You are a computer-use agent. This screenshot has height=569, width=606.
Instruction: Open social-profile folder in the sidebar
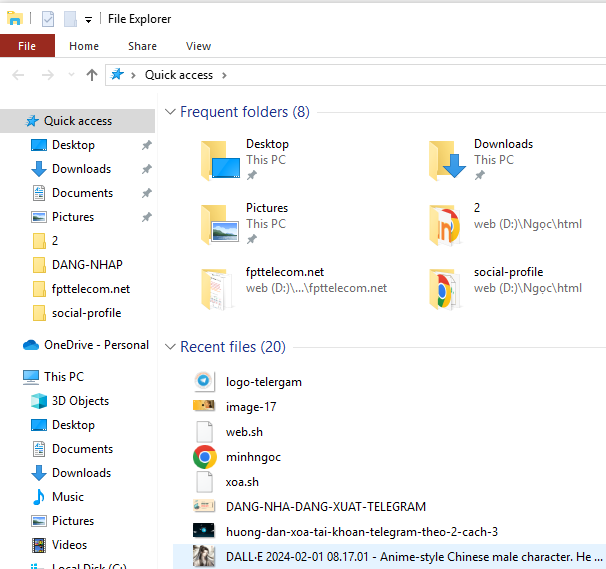point(87,313)
